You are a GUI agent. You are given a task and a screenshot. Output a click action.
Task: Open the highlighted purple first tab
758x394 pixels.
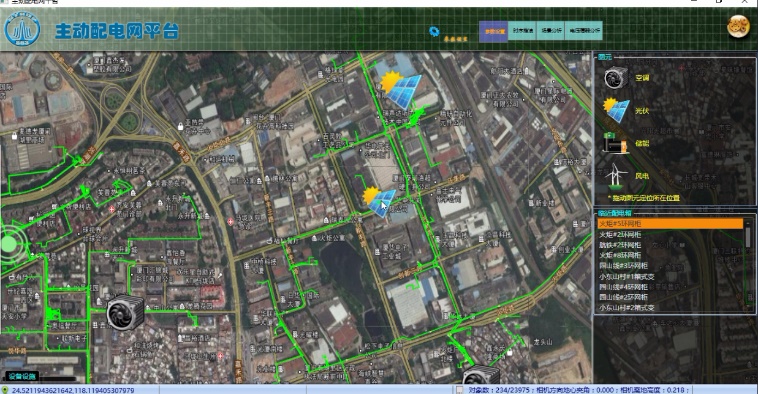494,31
